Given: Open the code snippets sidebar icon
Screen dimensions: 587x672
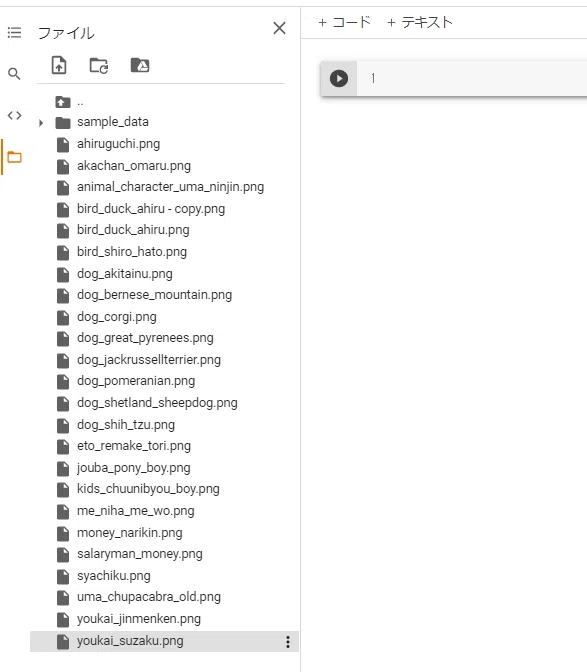Looking at the screenshot, I should (14, 115).
